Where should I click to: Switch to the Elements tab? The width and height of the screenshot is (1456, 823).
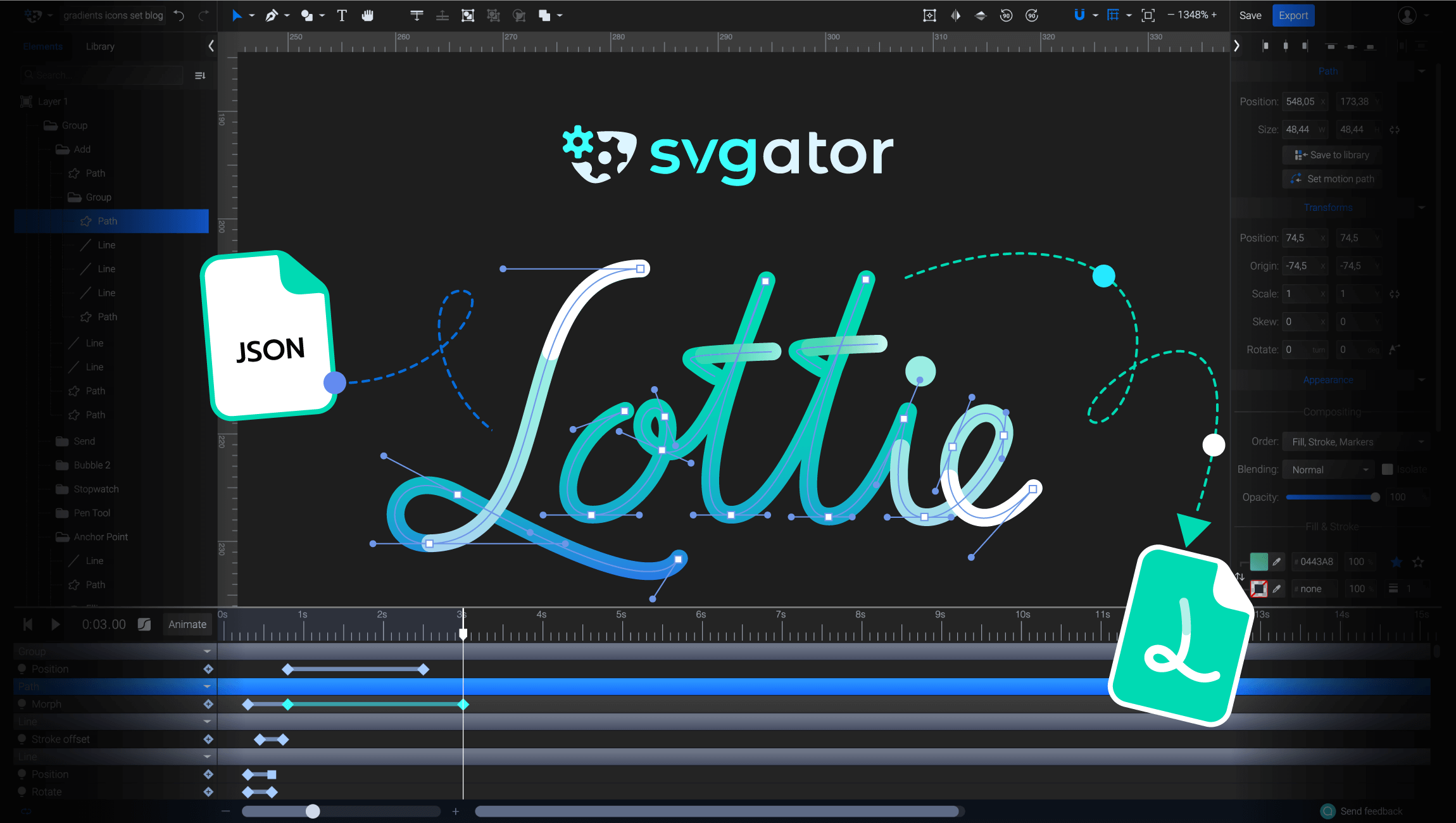click(43, 46)
